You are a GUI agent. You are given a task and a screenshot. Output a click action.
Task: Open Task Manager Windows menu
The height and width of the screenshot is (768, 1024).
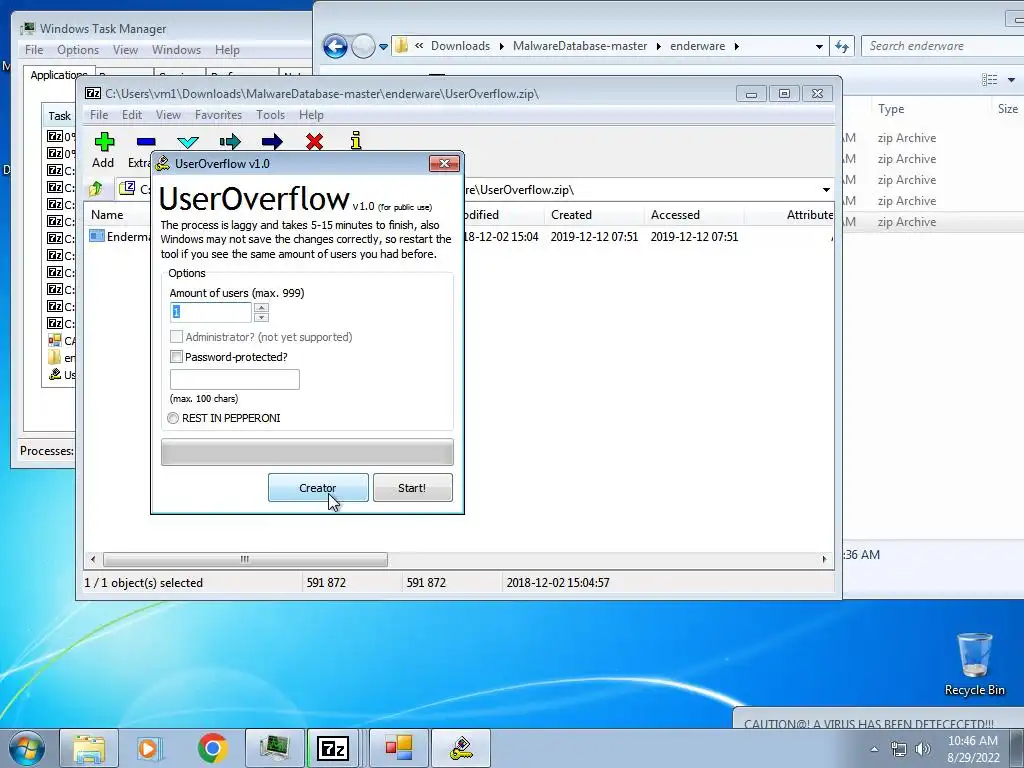click(x=176, y=50)
